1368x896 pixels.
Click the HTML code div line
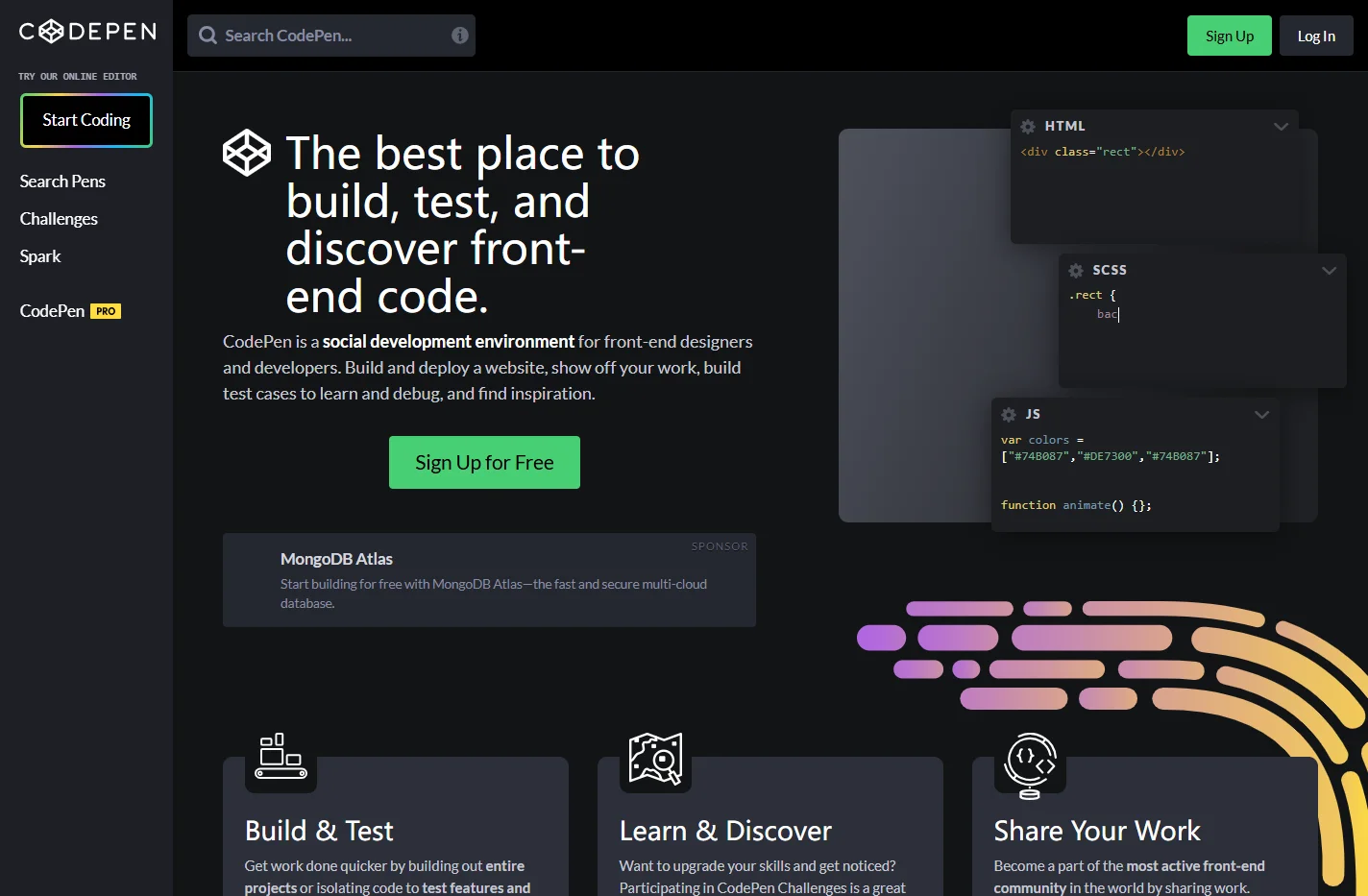[x=1103, y=152]
